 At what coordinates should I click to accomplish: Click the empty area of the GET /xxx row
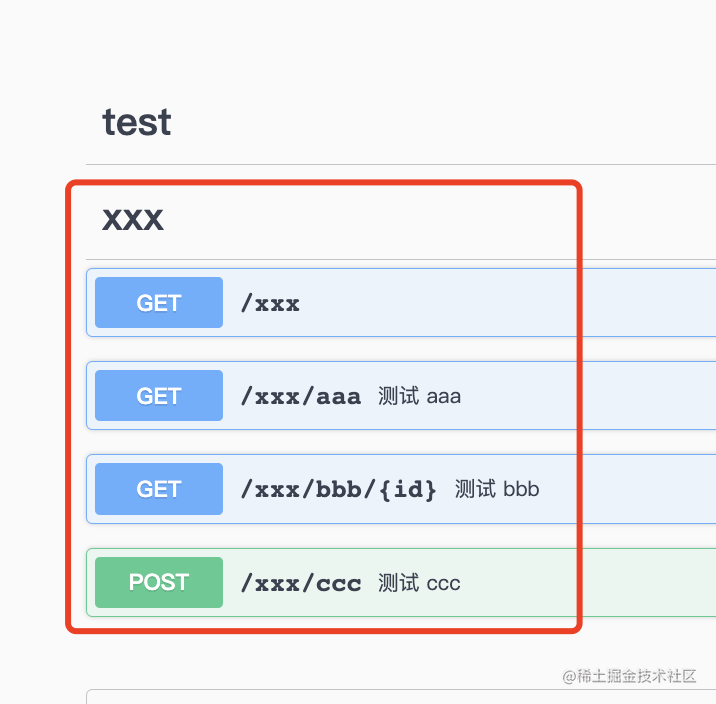tap(502, 303)
